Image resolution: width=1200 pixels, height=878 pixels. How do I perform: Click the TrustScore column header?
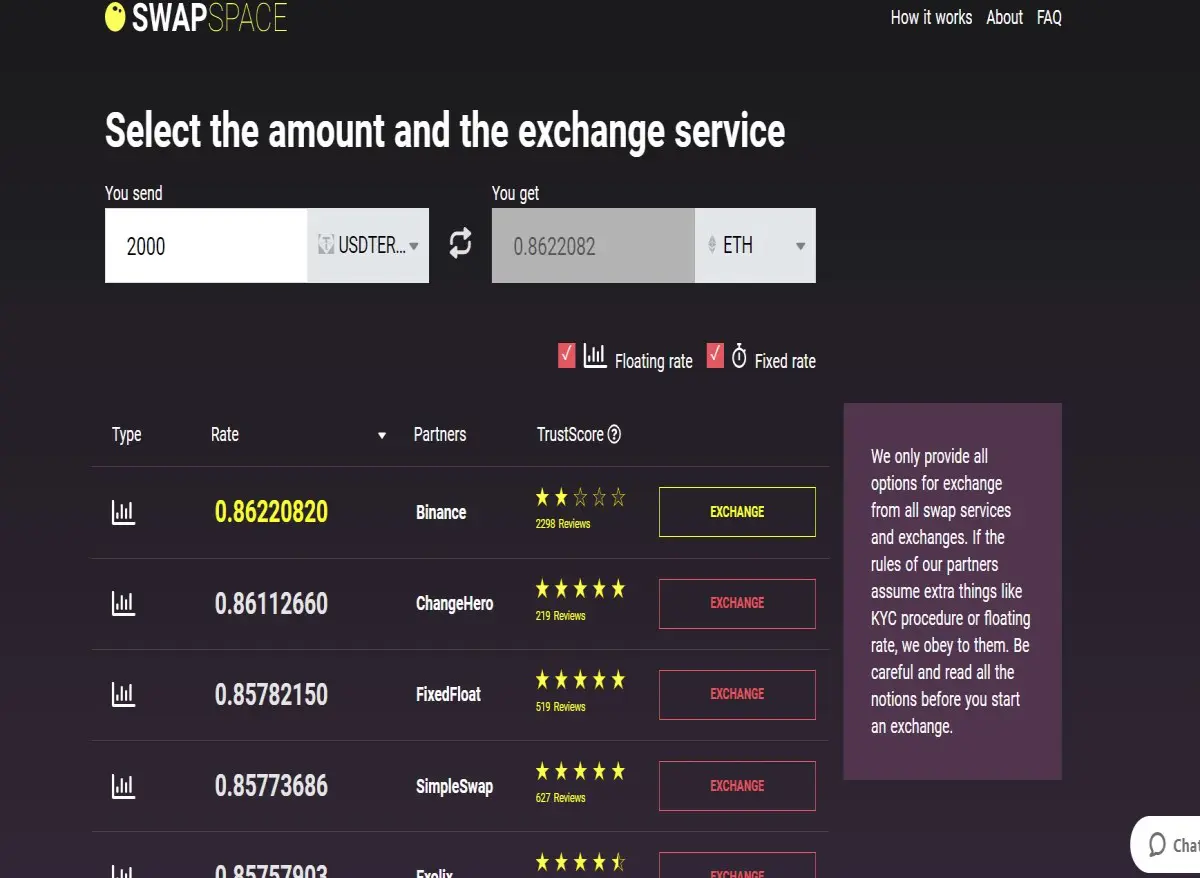(570, 434)
